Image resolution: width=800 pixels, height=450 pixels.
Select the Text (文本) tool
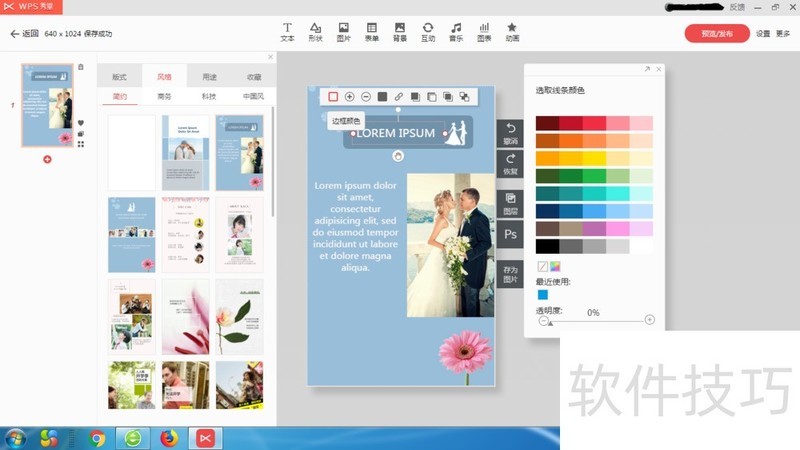click(x=287, y=32)
